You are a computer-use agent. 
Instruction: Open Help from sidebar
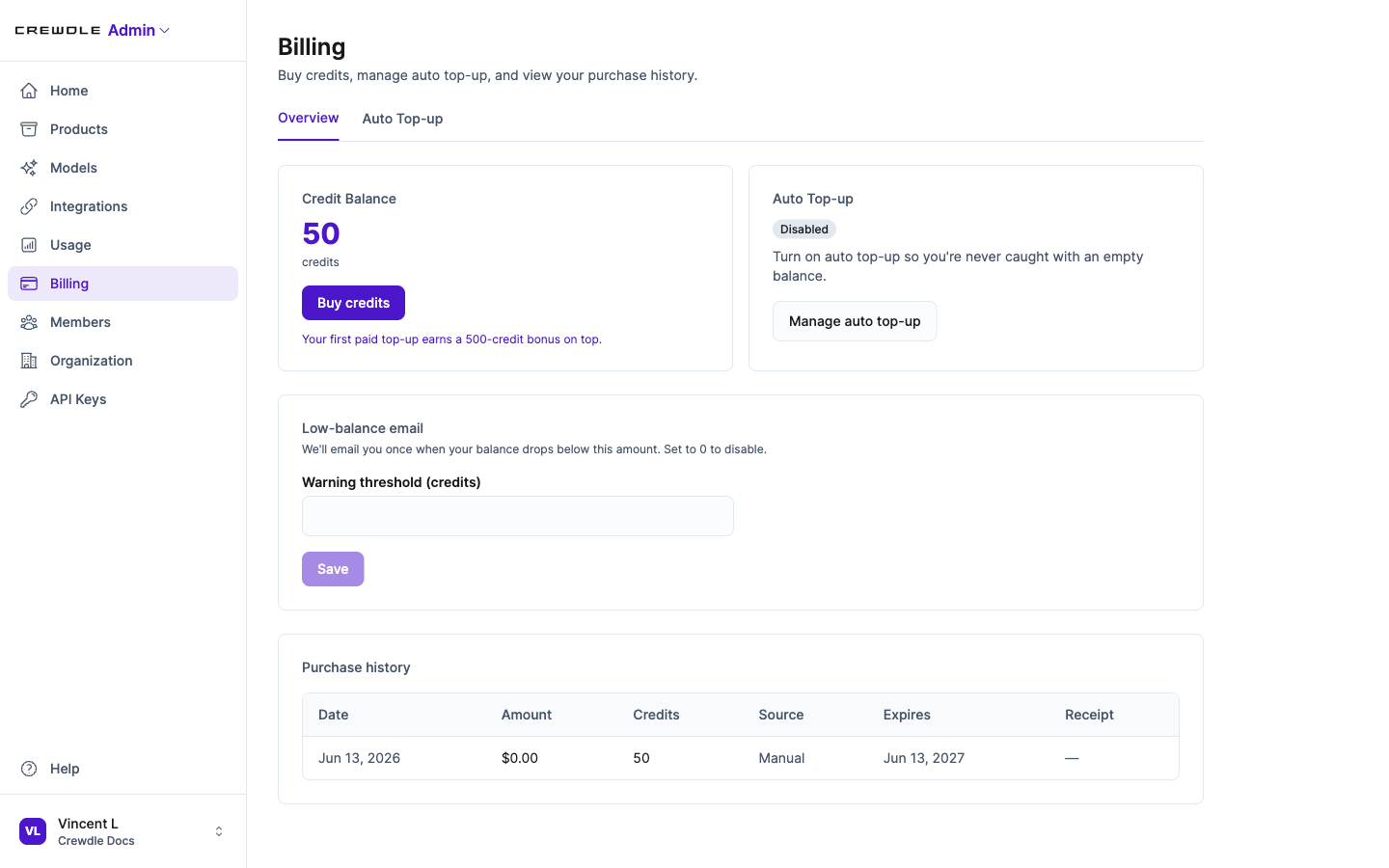[x=123, y=769]
